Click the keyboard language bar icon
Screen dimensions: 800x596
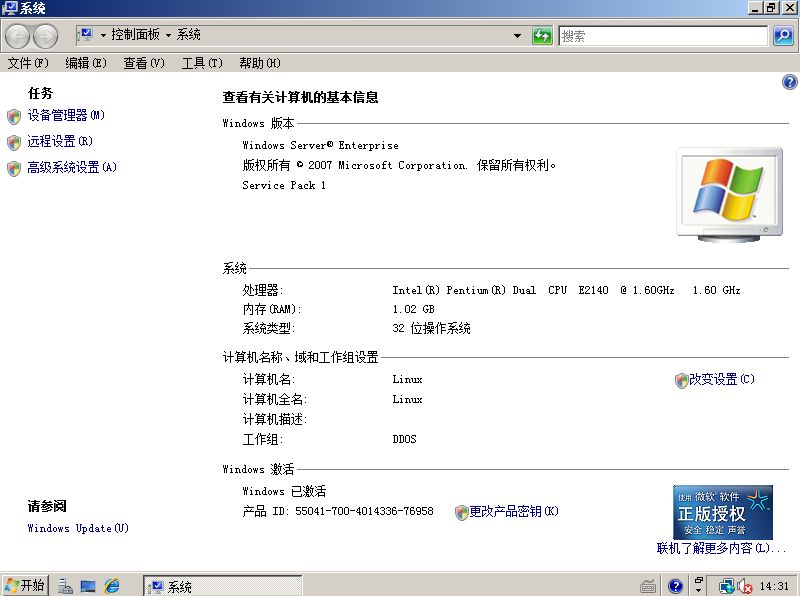pos(648,586)
